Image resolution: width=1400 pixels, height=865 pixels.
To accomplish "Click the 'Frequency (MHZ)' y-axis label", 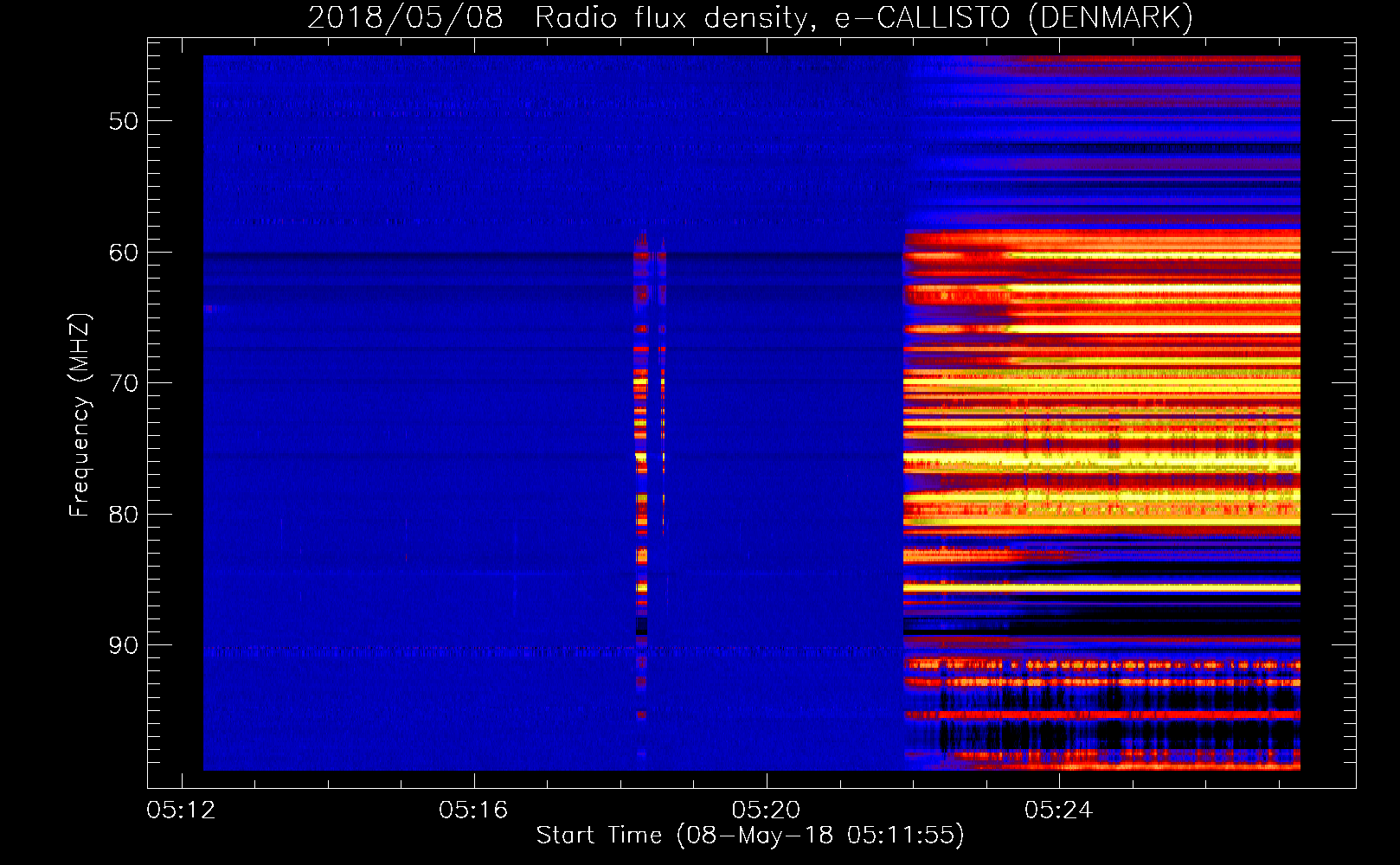I will 79,415.
